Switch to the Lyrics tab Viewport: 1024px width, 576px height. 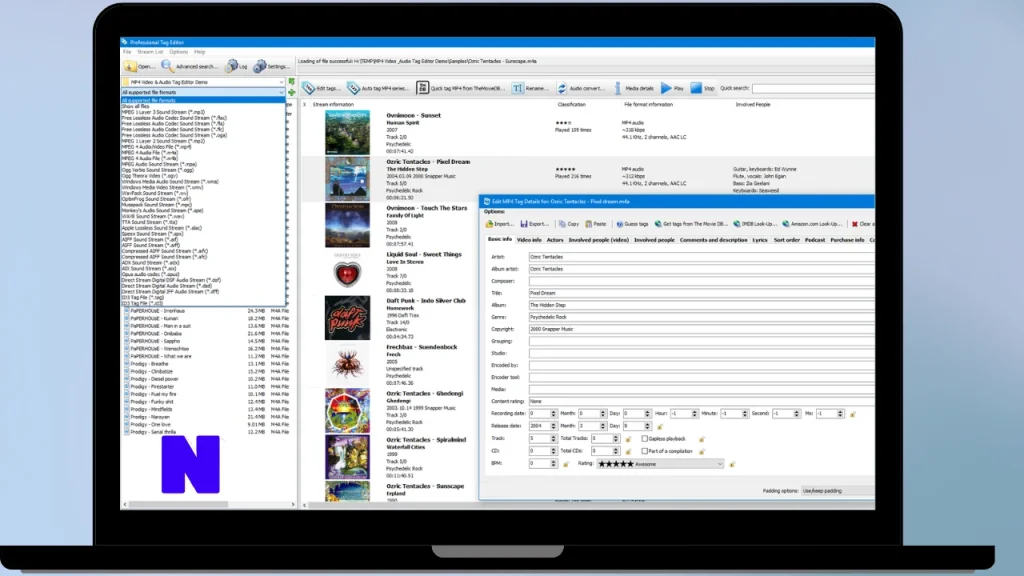[760, 240]
